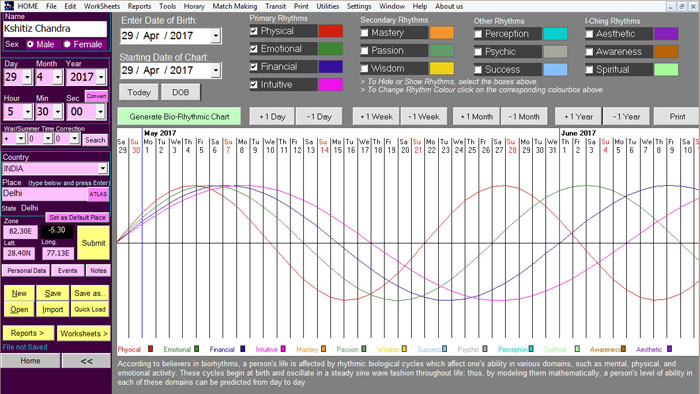Click the Aesthetic legend purple square
Image resolution: width=700 pixels, height=394 pixels.
pos(669,349)
